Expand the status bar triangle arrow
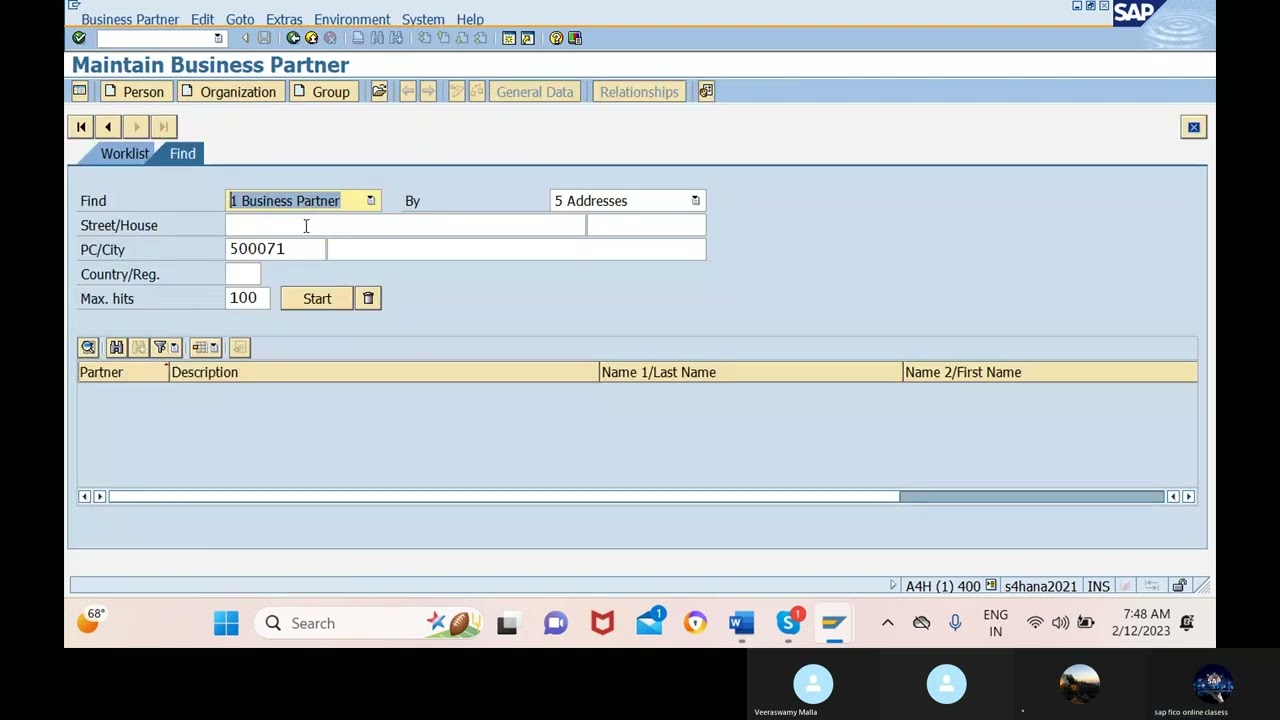The height and width of the screenshot is (720, 1280). point(893,586)
